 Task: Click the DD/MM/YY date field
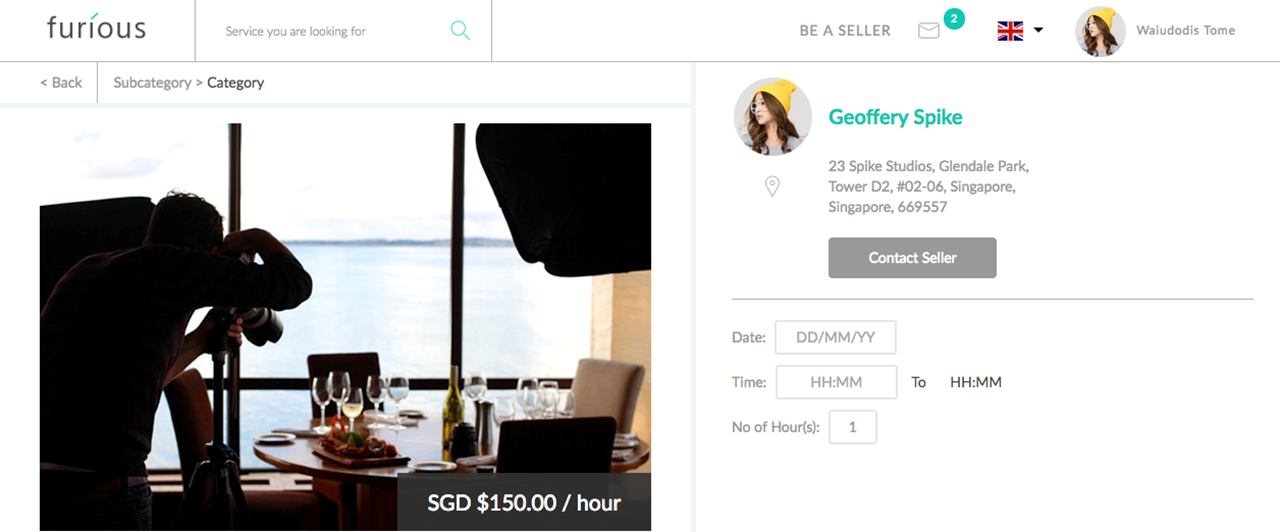[x=835, y=337]
